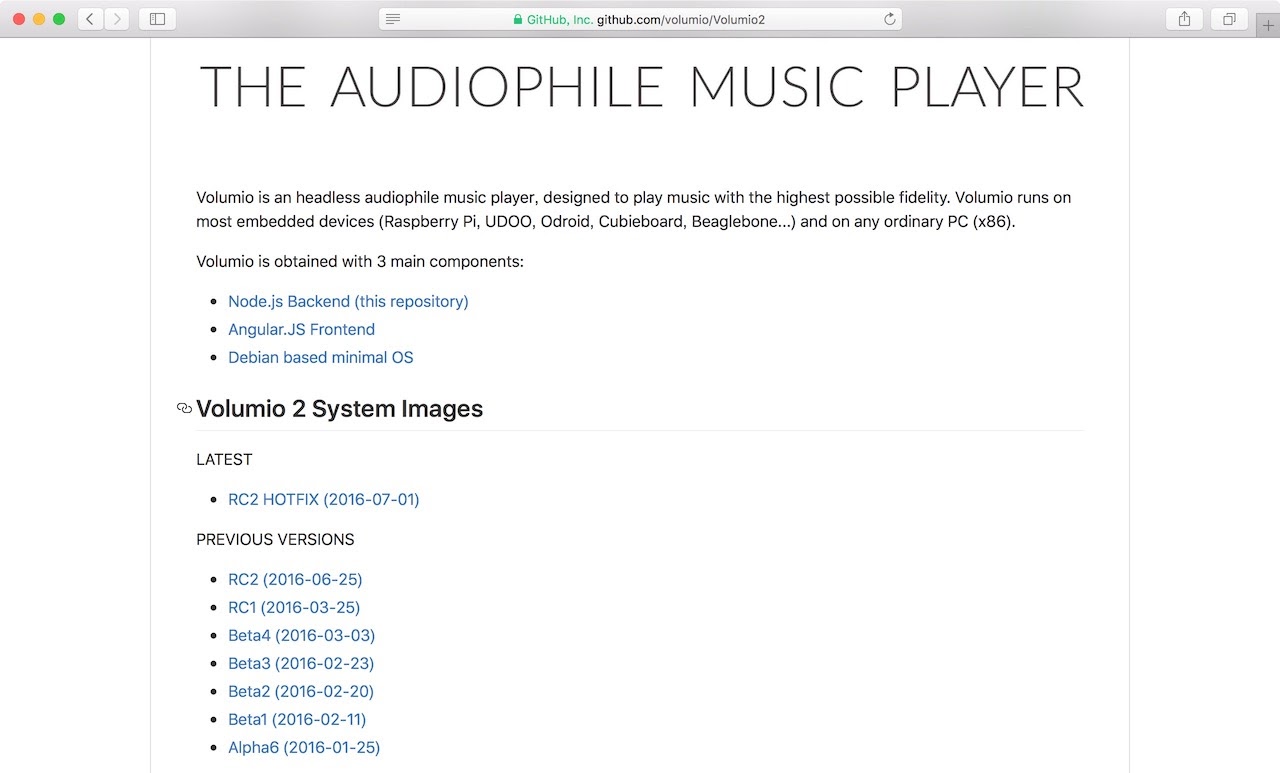This screenshot has width=1280, height=773.
Task: Open Node.js Backend repository link
Action: (x=348, y=301)
